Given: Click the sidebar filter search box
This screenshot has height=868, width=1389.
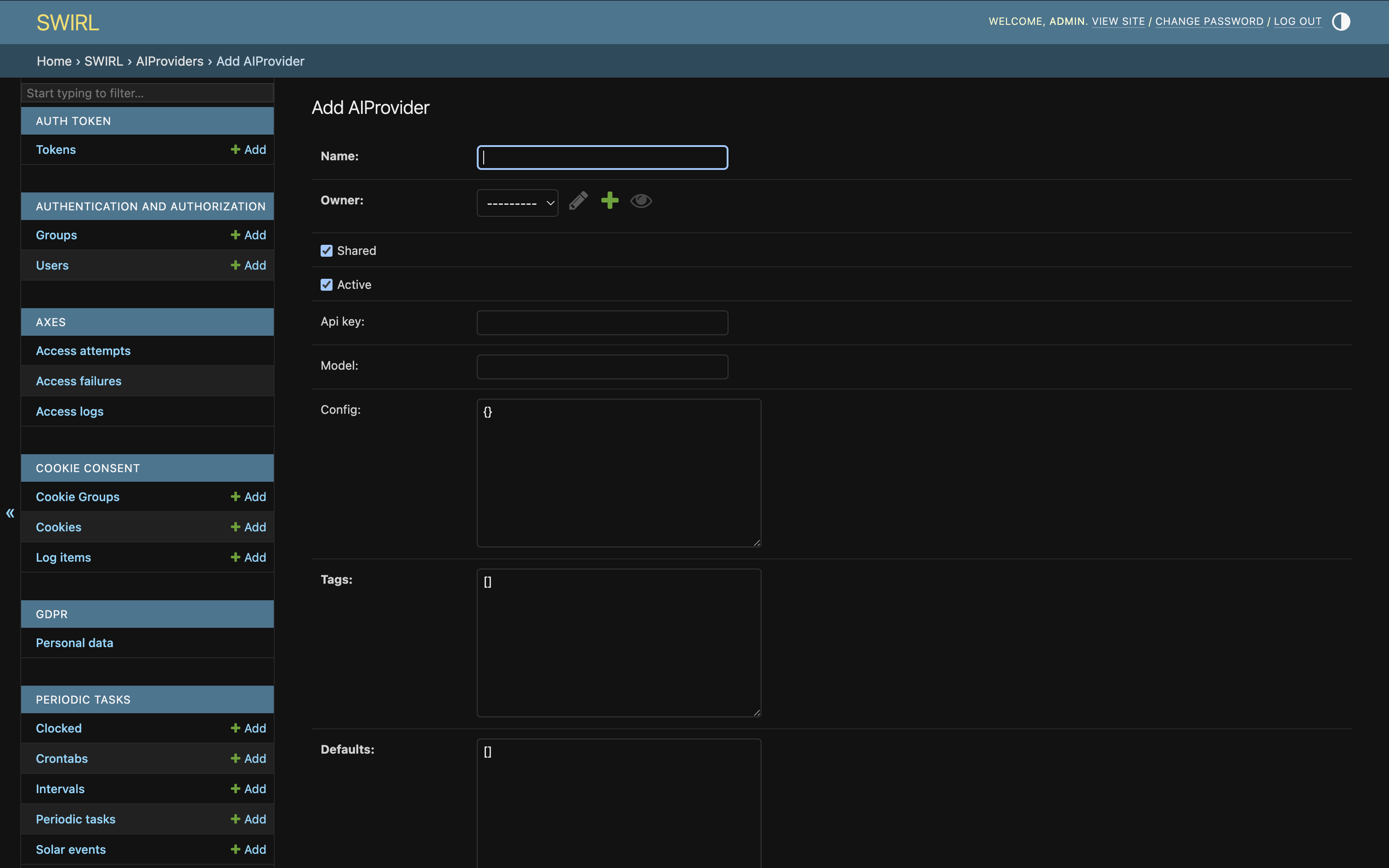Looking at the screenshot, I should coord(147,92).
